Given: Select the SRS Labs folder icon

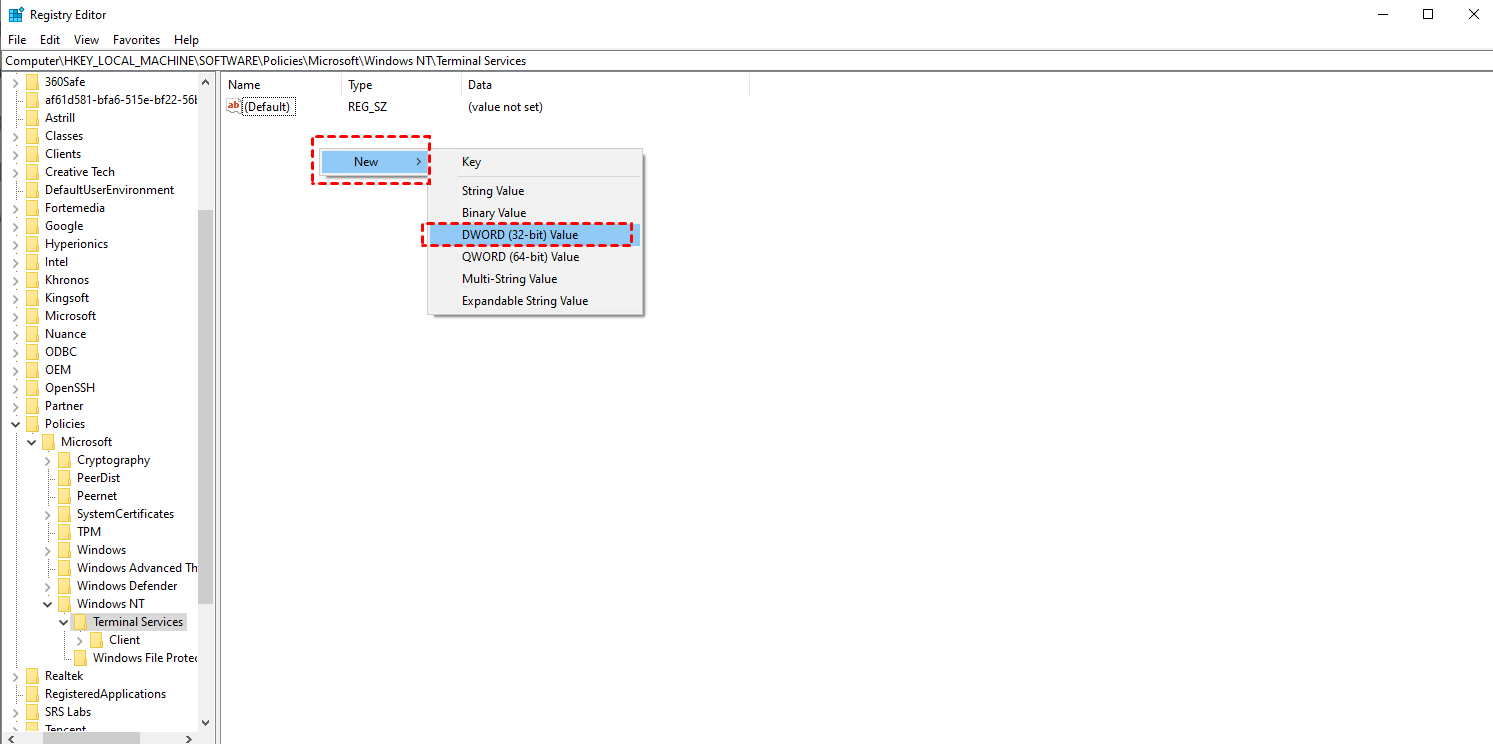Looking at the screenshot, I should 33,712.
